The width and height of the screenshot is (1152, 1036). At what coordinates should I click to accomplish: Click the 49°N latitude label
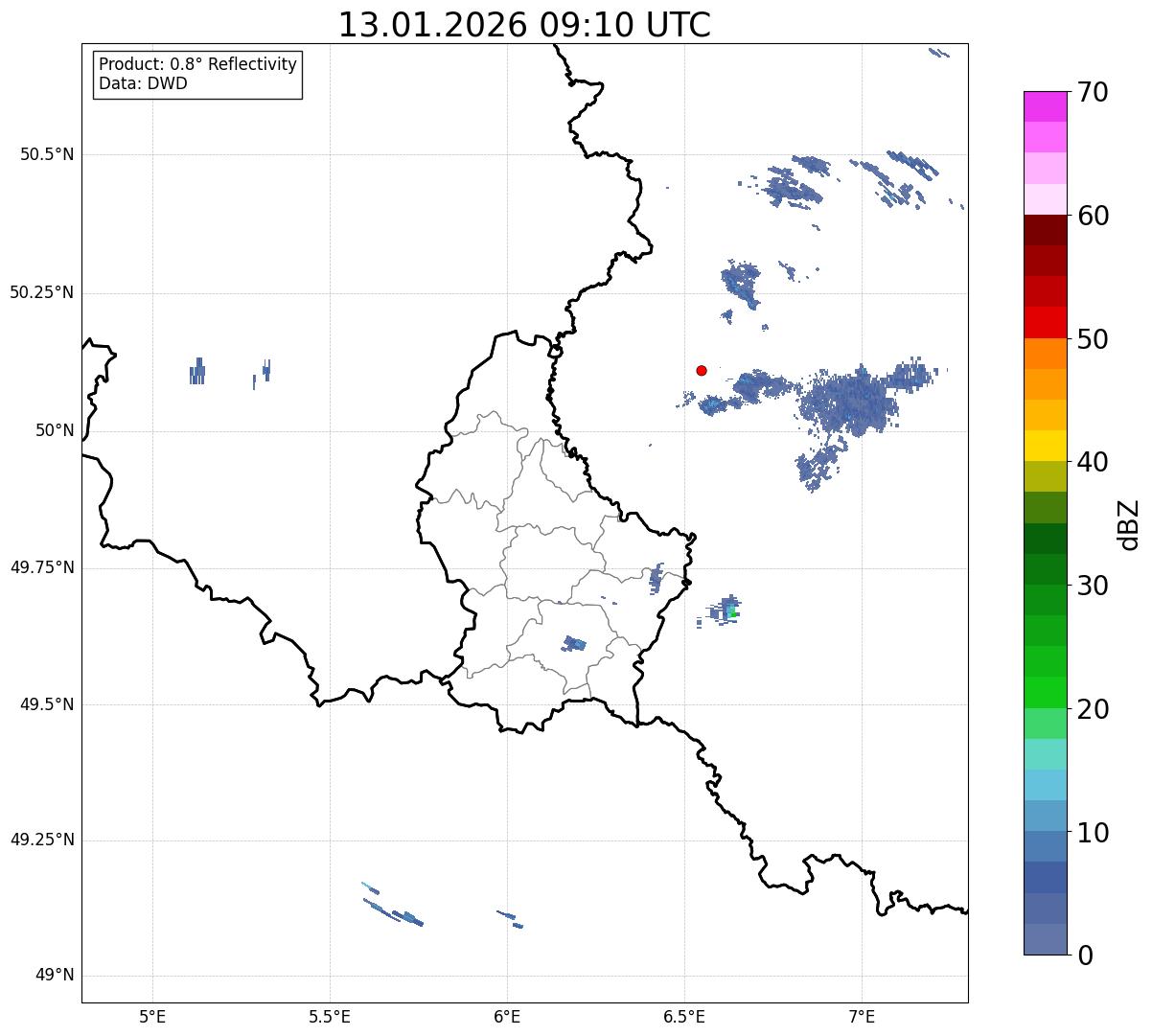(x=55, y=975)
